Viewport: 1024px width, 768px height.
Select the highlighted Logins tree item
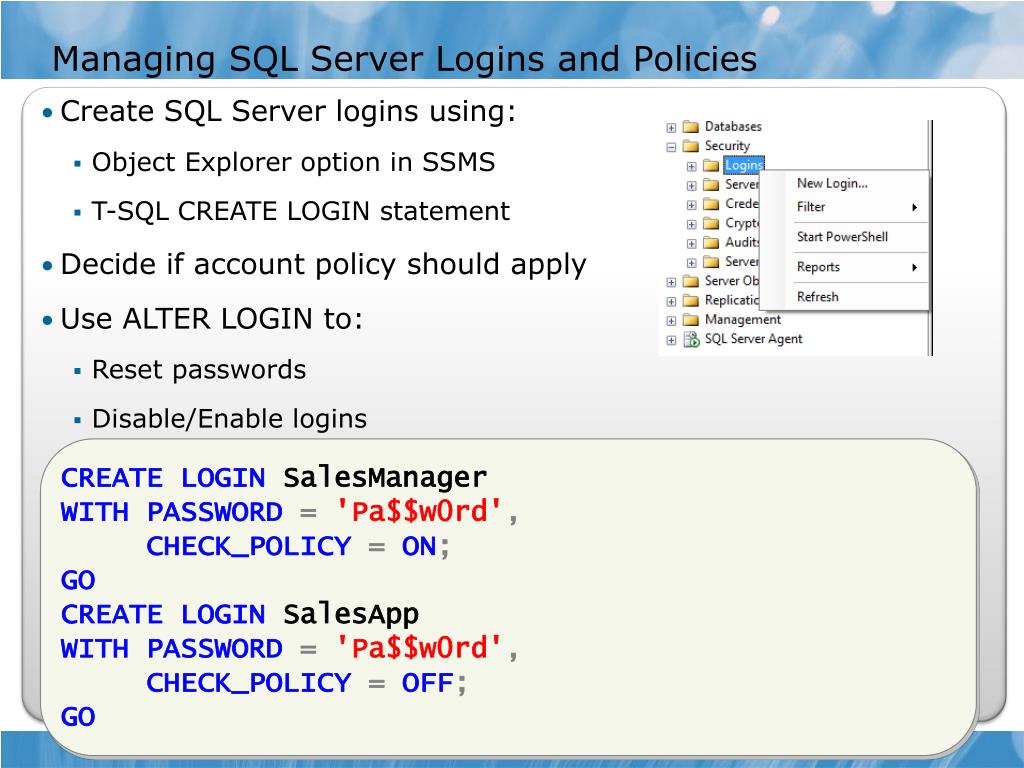click(742, 165)
